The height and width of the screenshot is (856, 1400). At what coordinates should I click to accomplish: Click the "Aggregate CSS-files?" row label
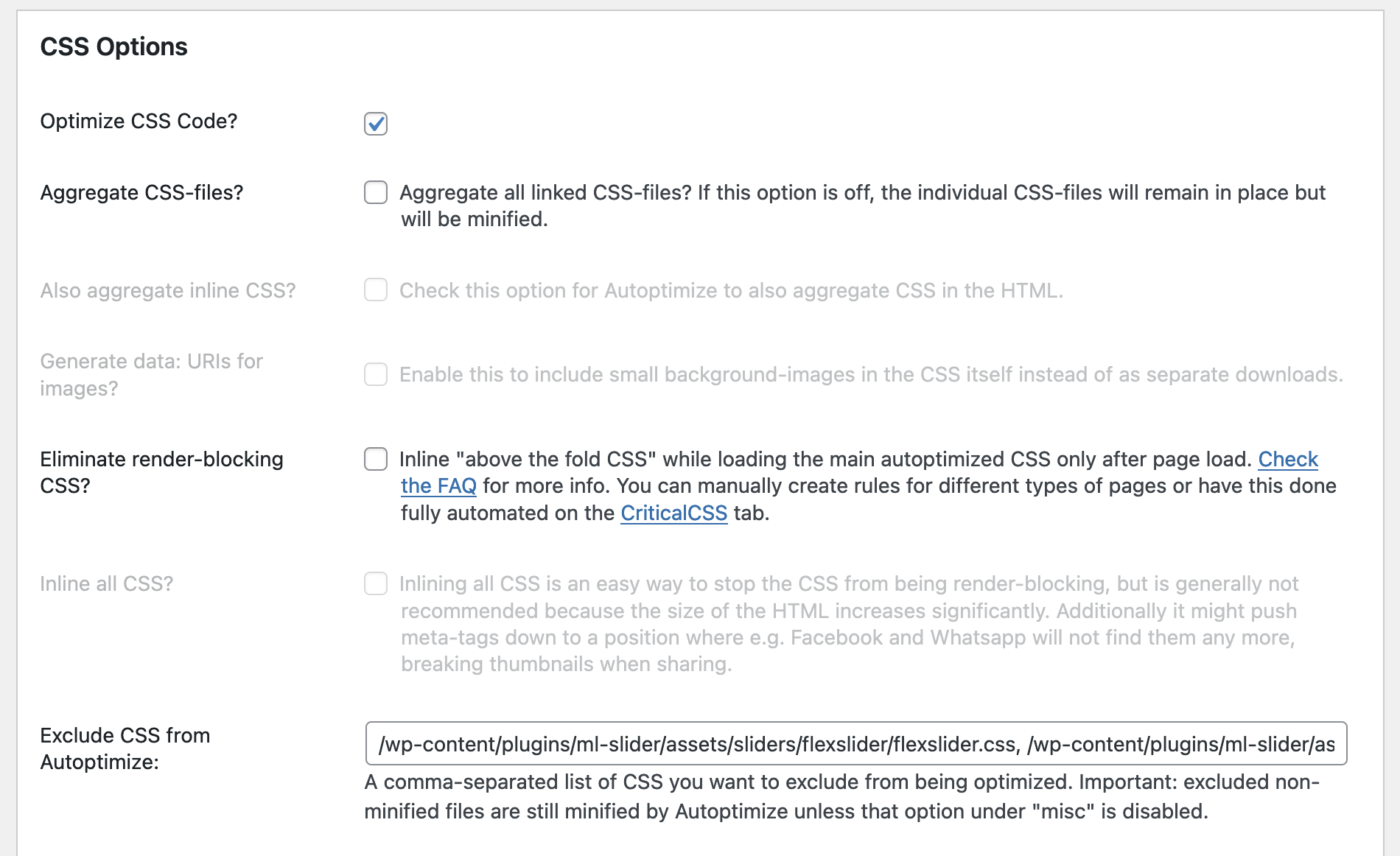tap(141, 192)
